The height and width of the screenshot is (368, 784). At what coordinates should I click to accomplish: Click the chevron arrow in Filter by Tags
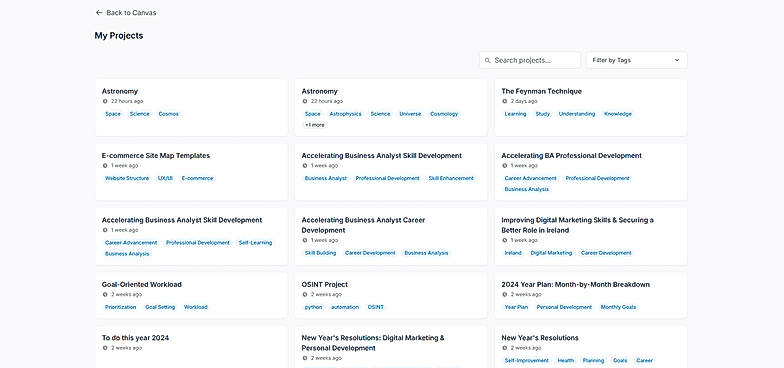pos(677,60)
